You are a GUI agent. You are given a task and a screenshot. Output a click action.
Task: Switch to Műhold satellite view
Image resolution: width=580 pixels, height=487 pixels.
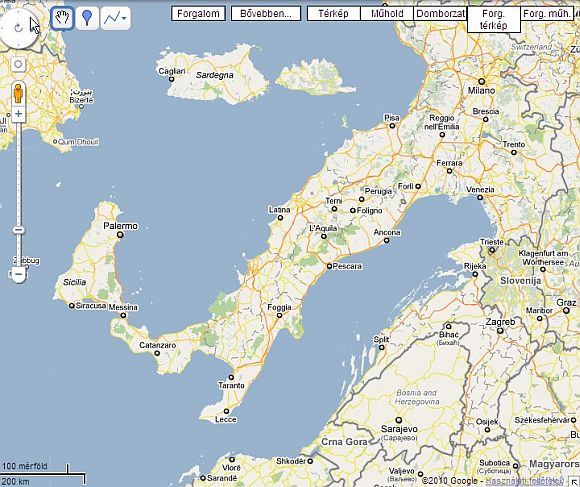point(387,14)
